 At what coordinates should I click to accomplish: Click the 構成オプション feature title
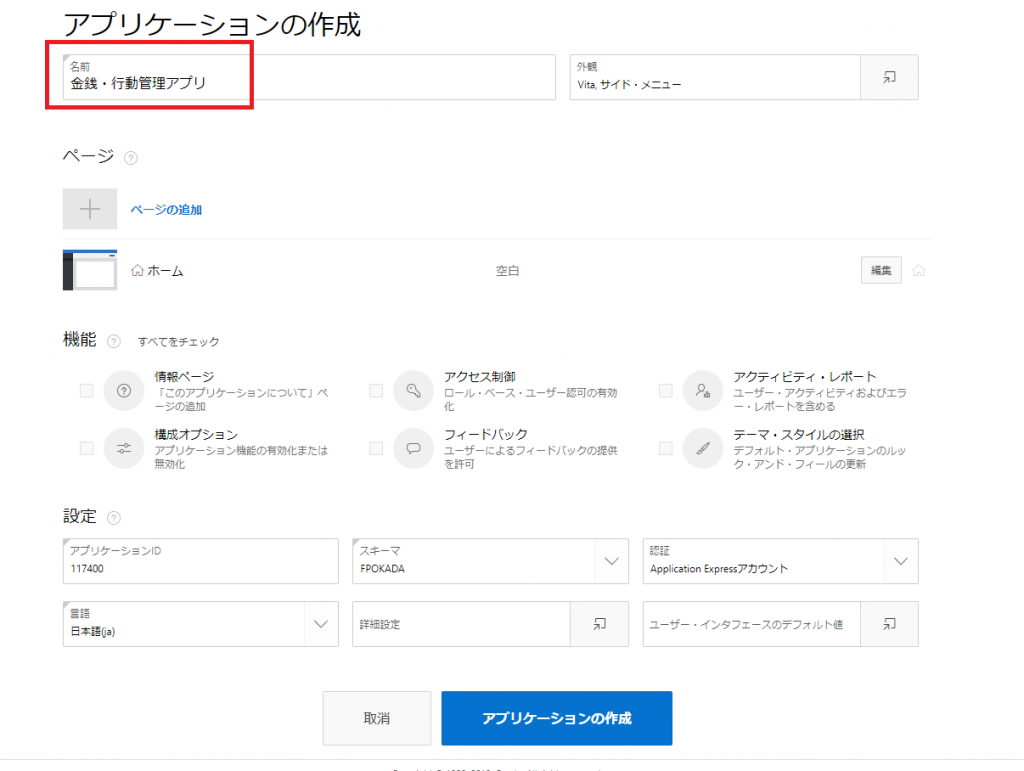[x=196, y=434]
